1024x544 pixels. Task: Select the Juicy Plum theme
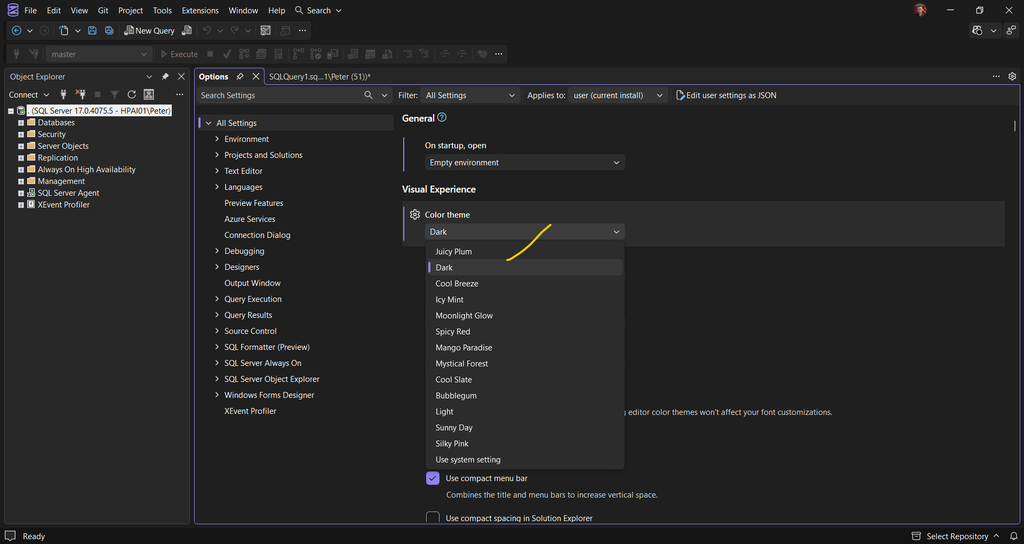524,251
